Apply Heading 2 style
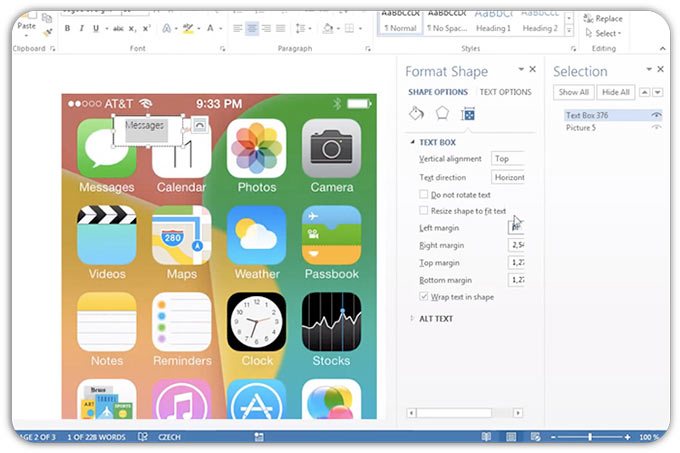 (540, 24)
